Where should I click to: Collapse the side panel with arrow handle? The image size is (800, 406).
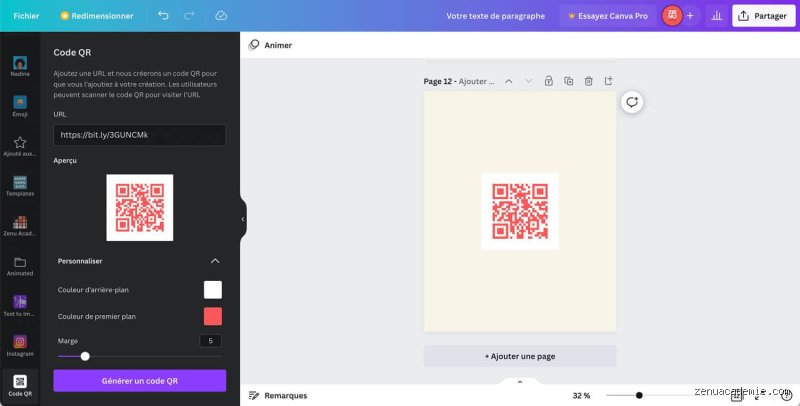[243, 219]
